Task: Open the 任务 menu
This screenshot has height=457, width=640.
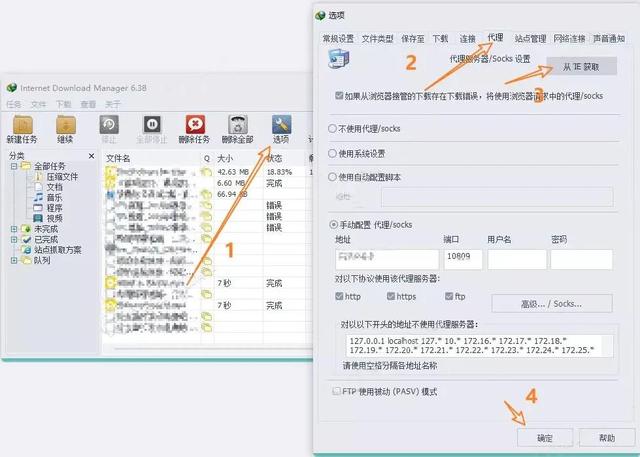Action: pyautogui.click(x=14, y=104)
